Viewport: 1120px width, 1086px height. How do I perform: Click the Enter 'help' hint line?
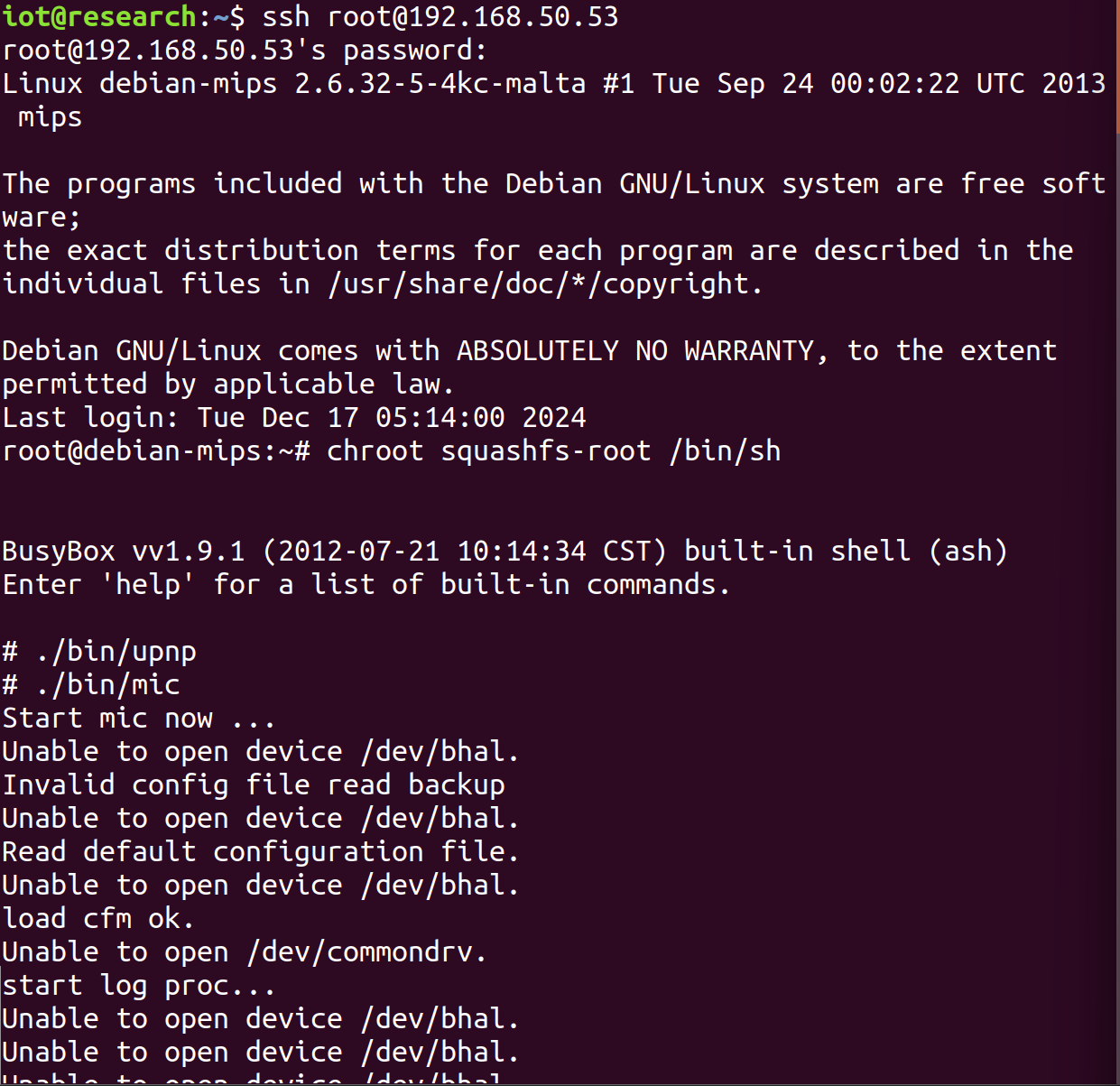pos(366,584)
